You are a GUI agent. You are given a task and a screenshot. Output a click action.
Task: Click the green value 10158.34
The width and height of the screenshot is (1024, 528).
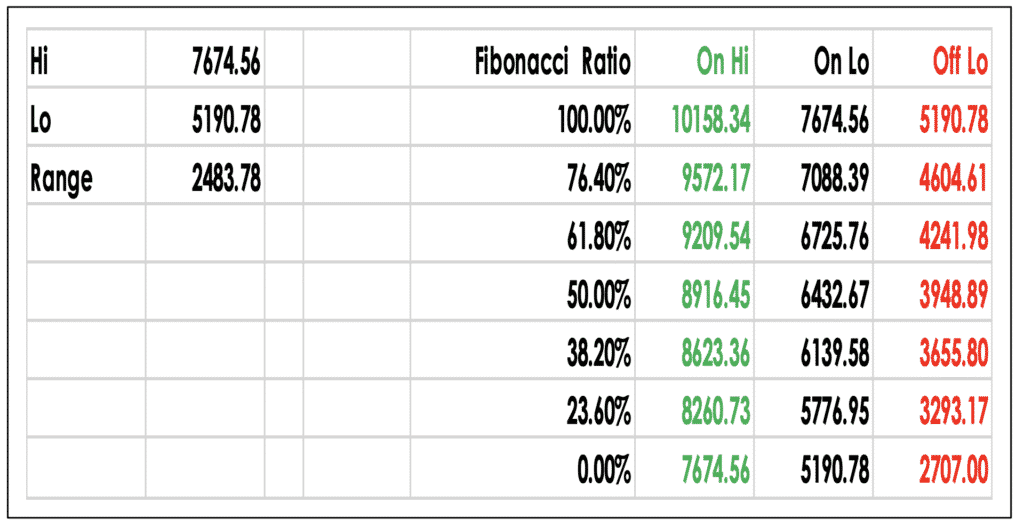coord(712,120)
